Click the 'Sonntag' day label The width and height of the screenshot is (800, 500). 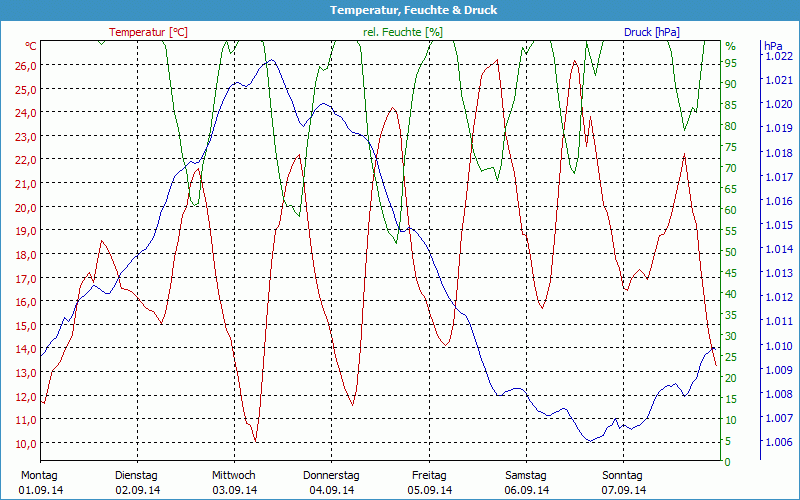(622, 476)
